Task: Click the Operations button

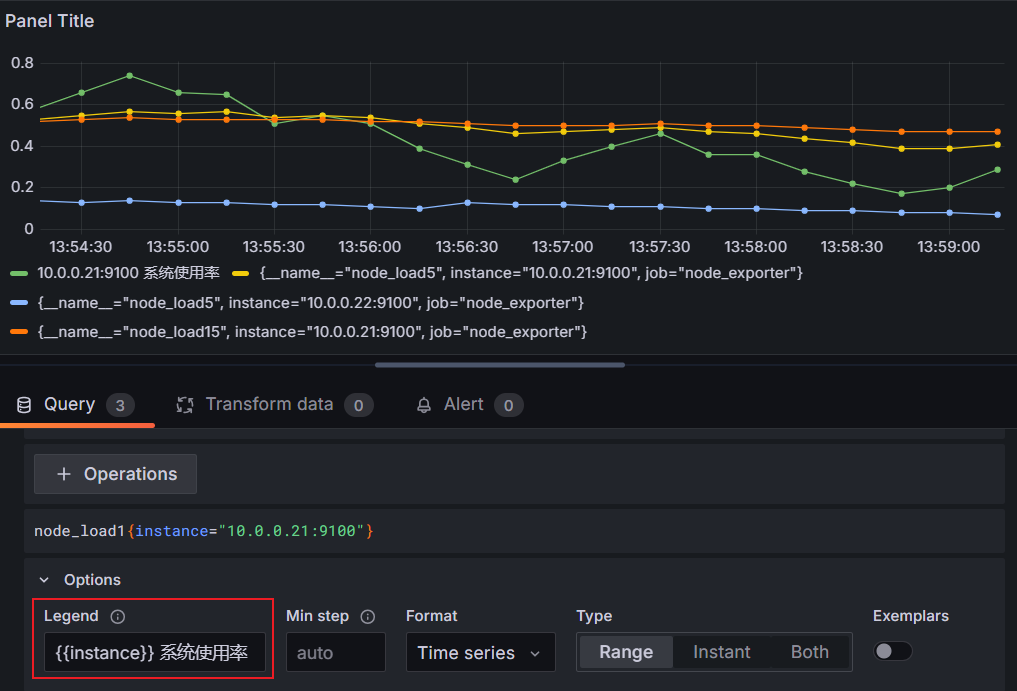Action: click(116, 475)
